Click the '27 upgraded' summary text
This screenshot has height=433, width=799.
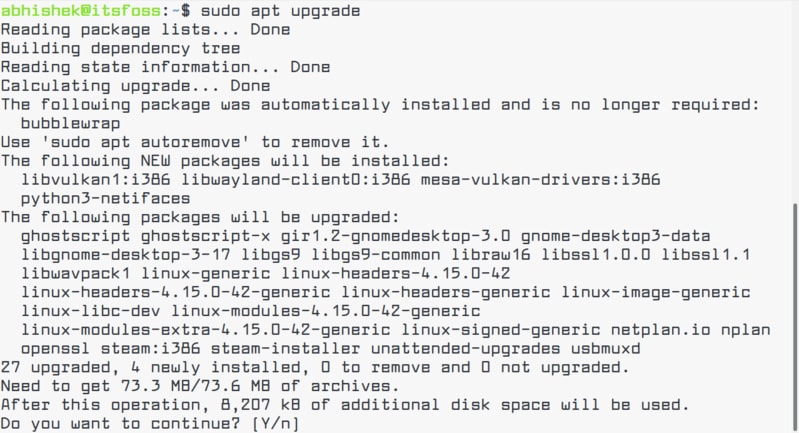pyautogui.click(x=56, y=367)
